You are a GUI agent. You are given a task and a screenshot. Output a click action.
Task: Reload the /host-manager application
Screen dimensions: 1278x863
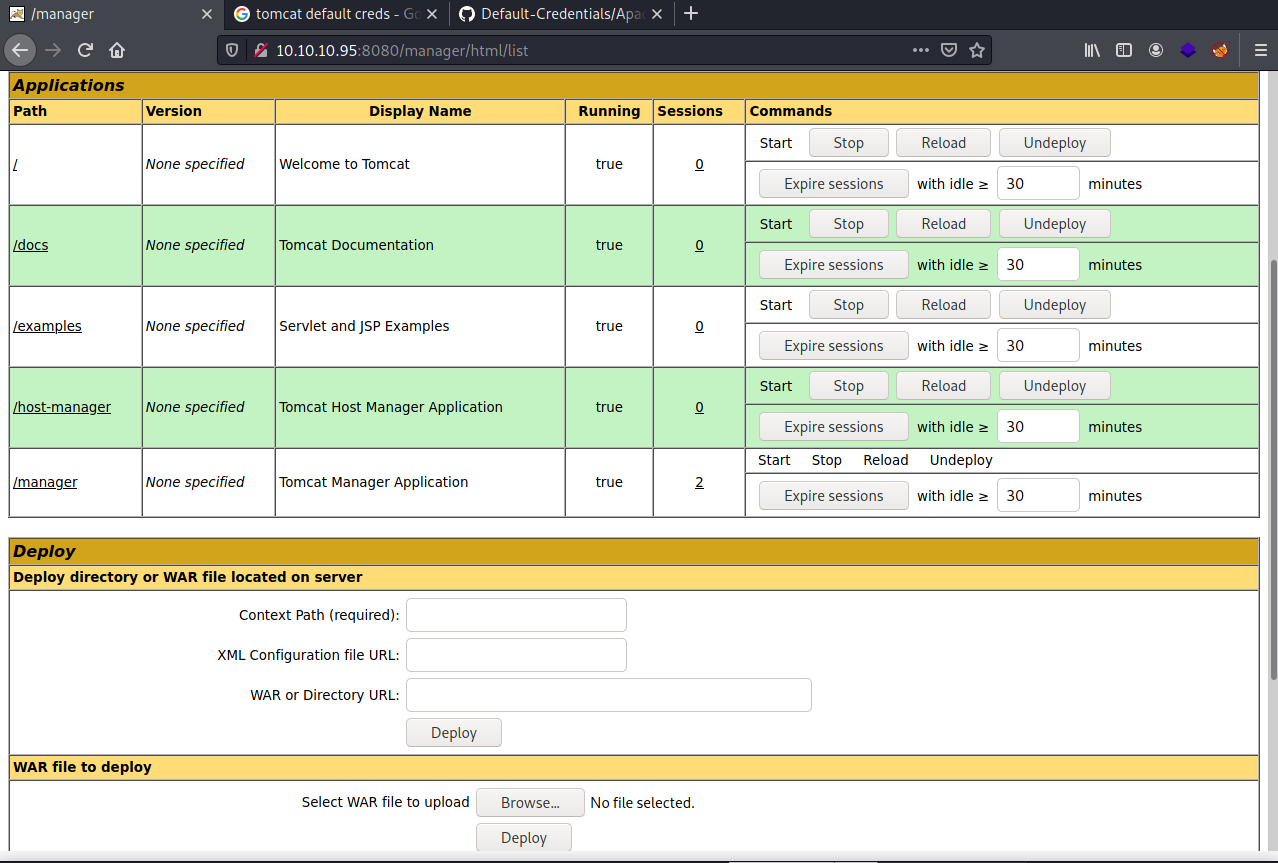(943, 386)
